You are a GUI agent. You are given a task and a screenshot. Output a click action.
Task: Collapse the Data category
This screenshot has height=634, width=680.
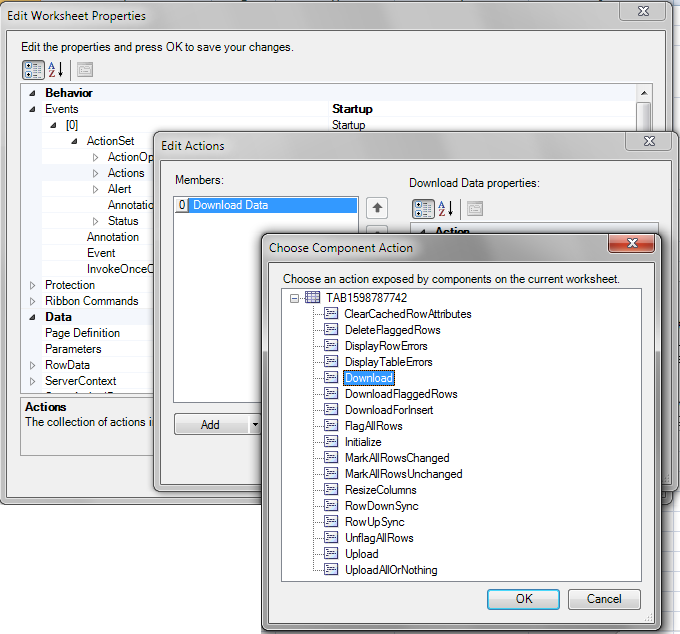[33, 317]
